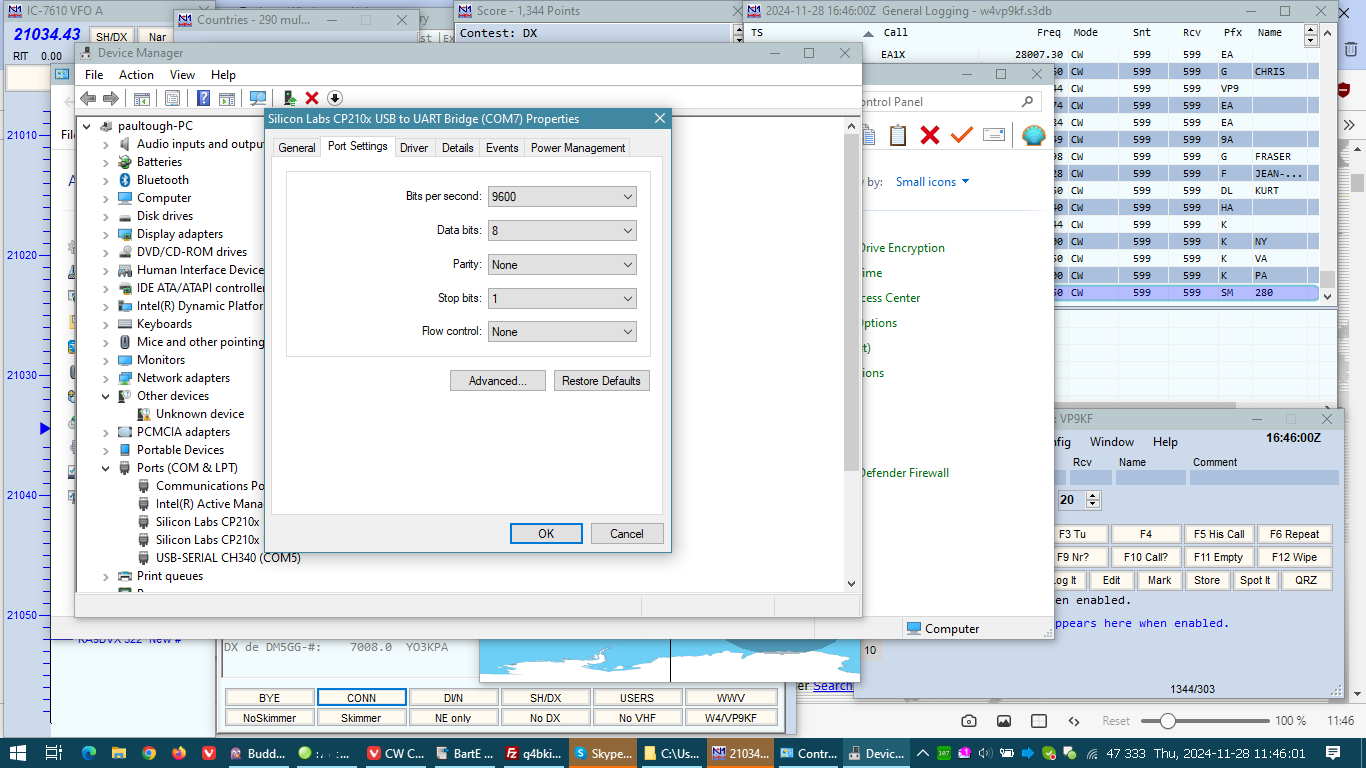
Task: Click Skimmer button in telnet window
Action: coord(361,718)
